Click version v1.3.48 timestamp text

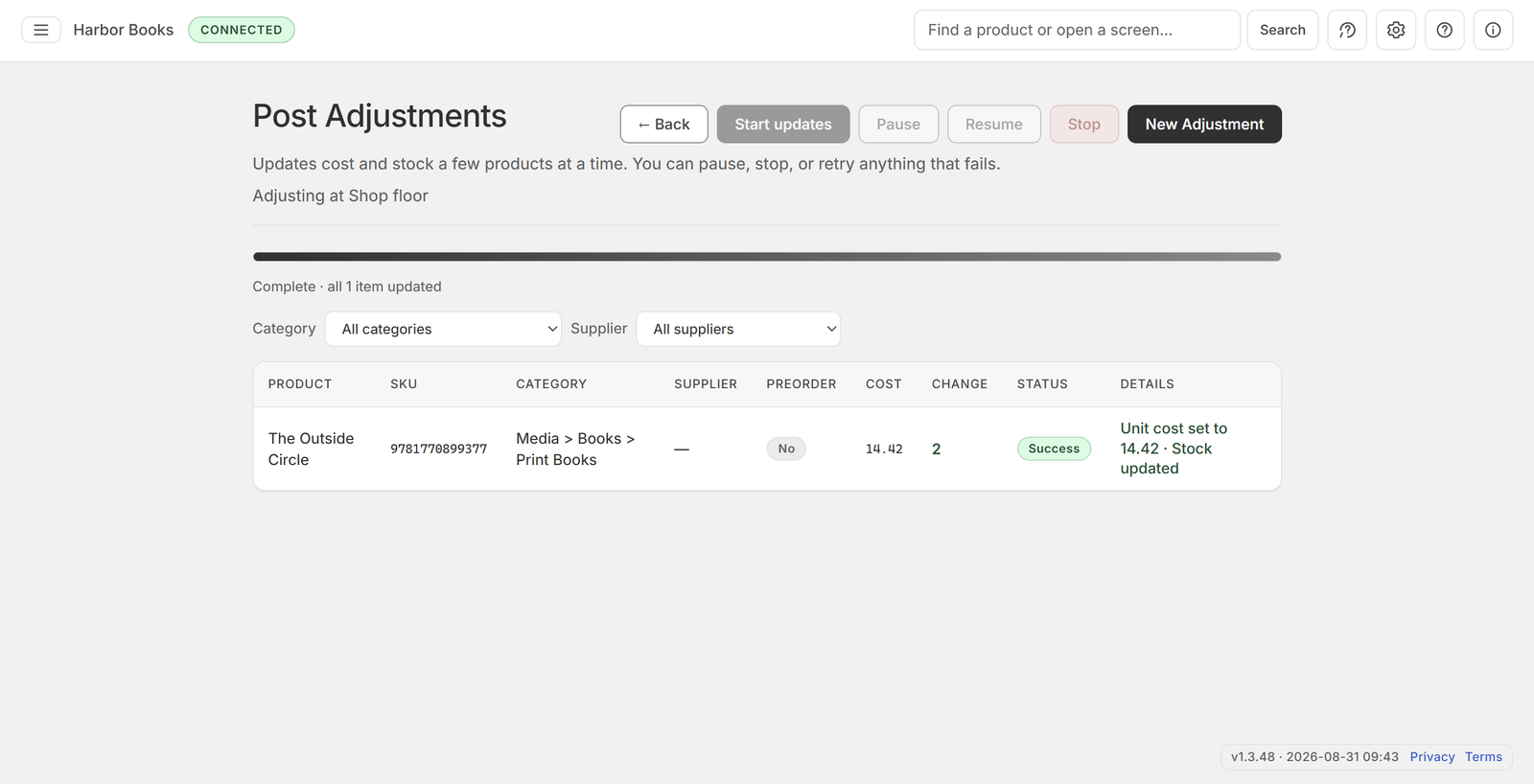(x=1314, y=757)
